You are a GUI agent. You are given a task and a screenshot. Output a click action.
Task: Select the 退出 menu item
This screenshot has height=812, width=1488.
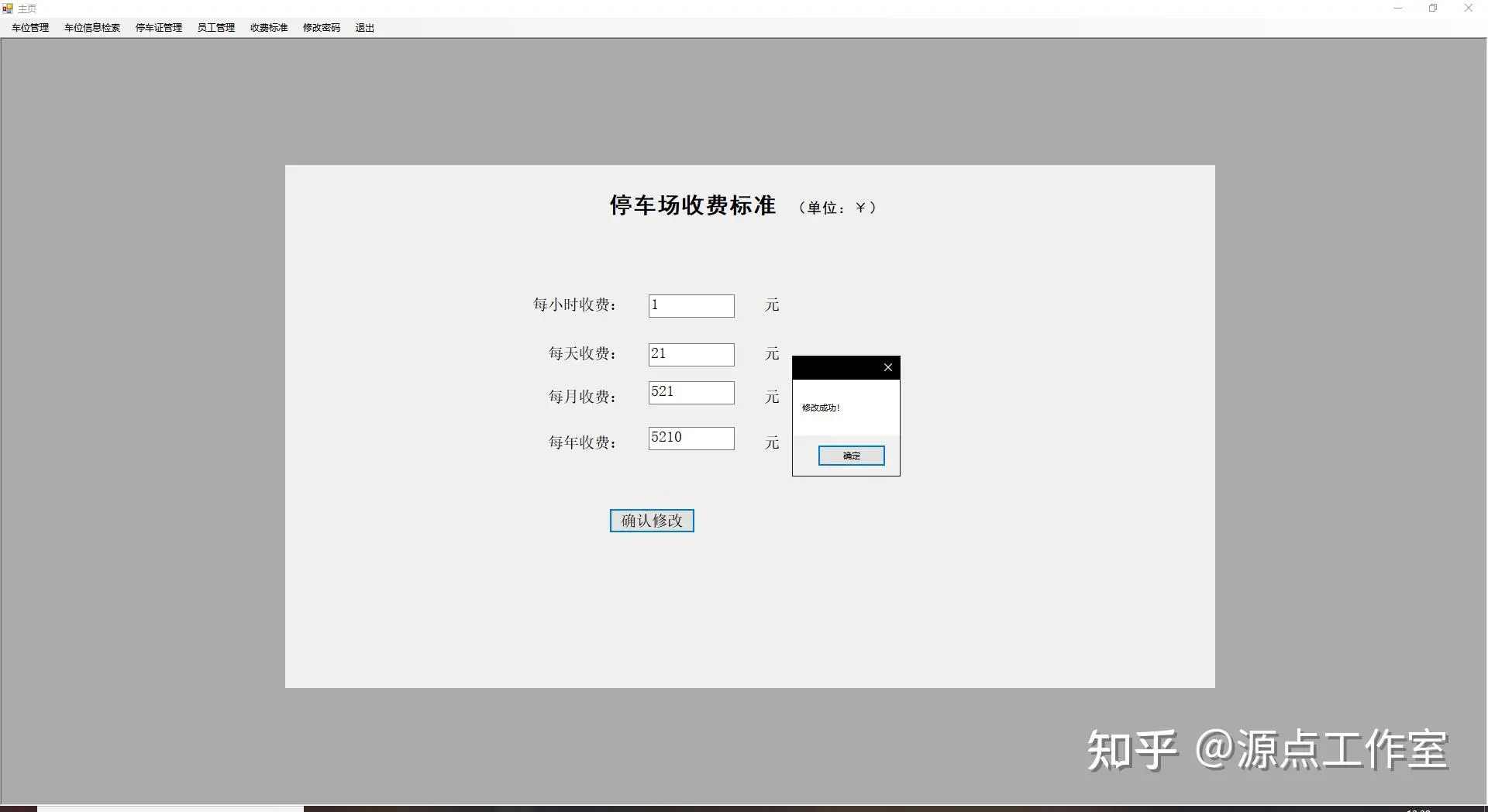point(365,28)
